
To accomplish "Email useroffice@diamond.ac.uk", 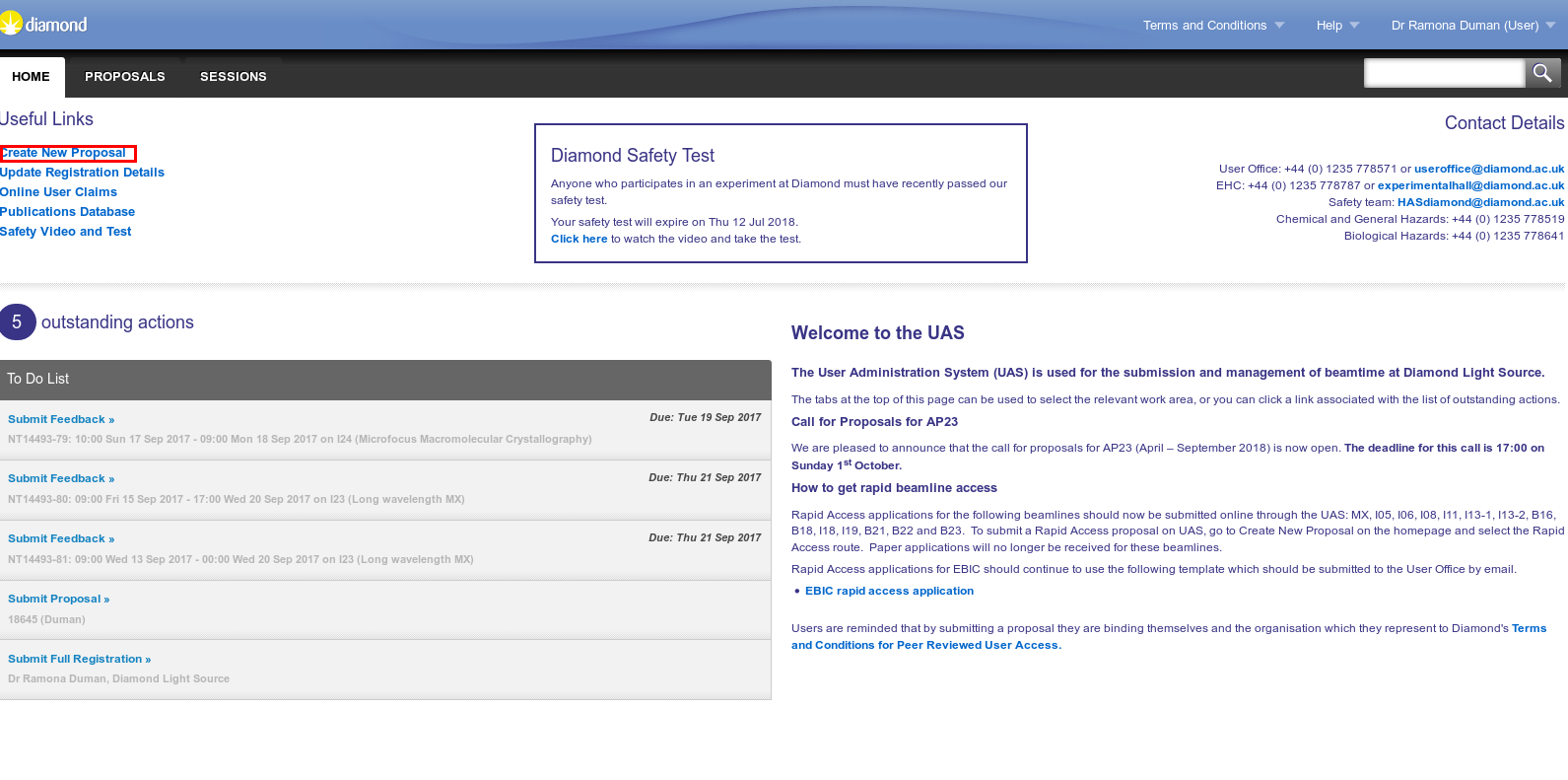I will [1489, 169].
